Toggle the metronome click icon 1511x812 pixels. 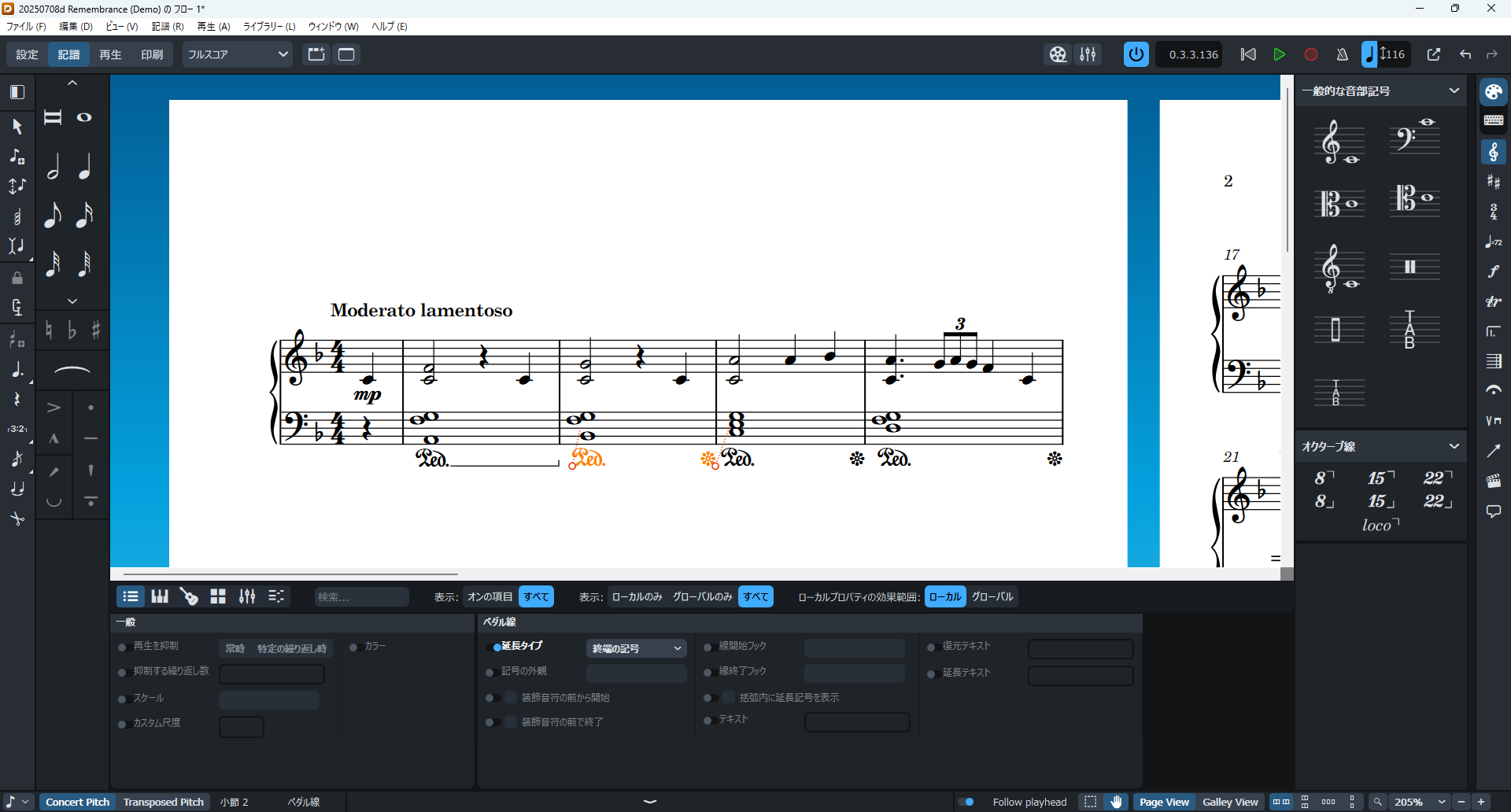(1342, 54)
